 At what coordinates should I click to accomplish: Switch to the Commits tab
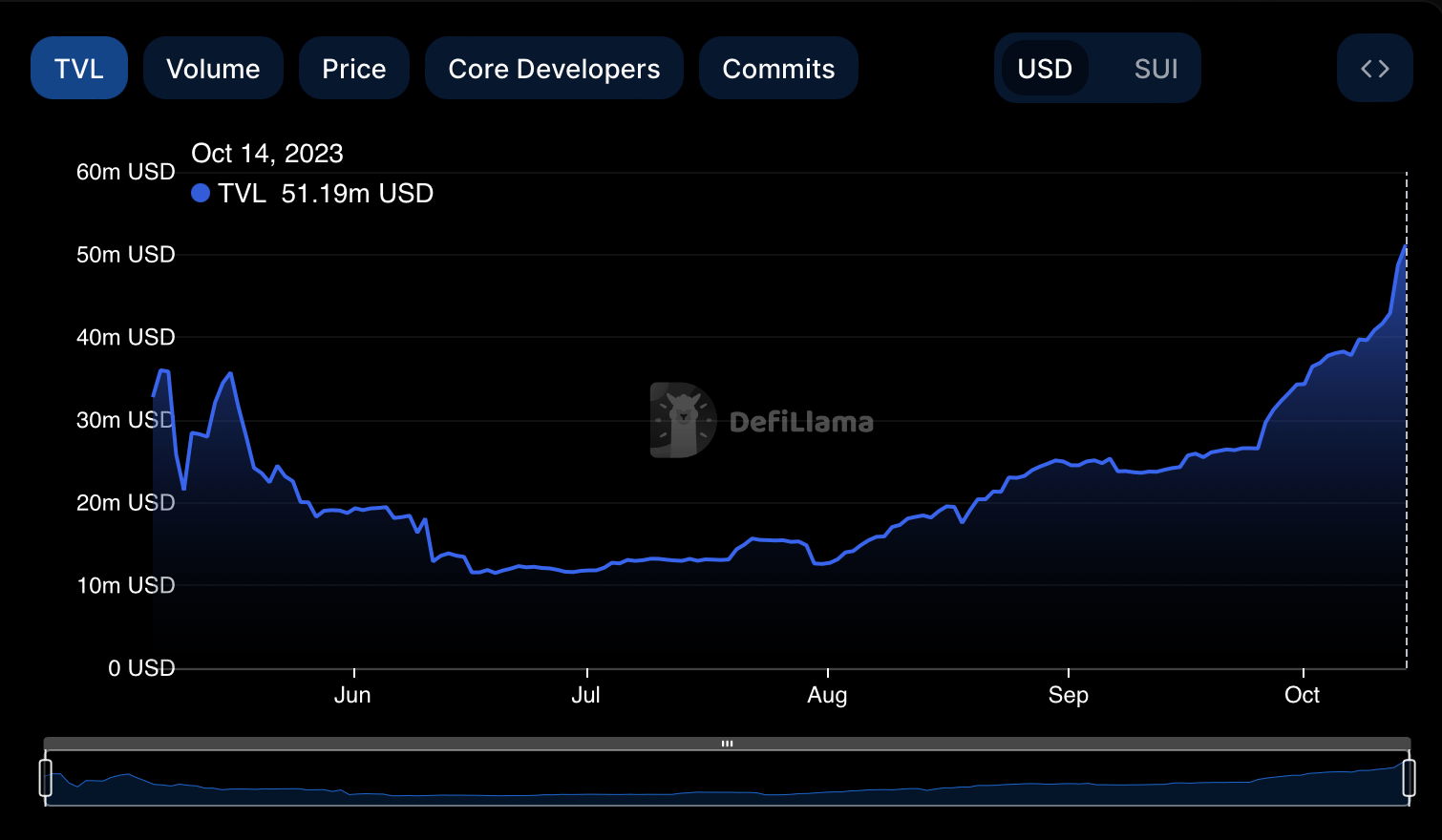pyautogui.click(x=778, y=68)
